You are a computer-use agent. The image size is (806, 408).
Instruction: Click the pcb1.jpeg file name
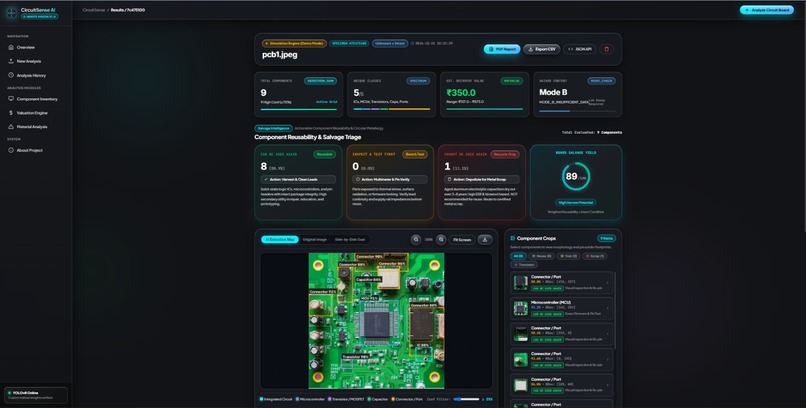click(x=280, y=55)
